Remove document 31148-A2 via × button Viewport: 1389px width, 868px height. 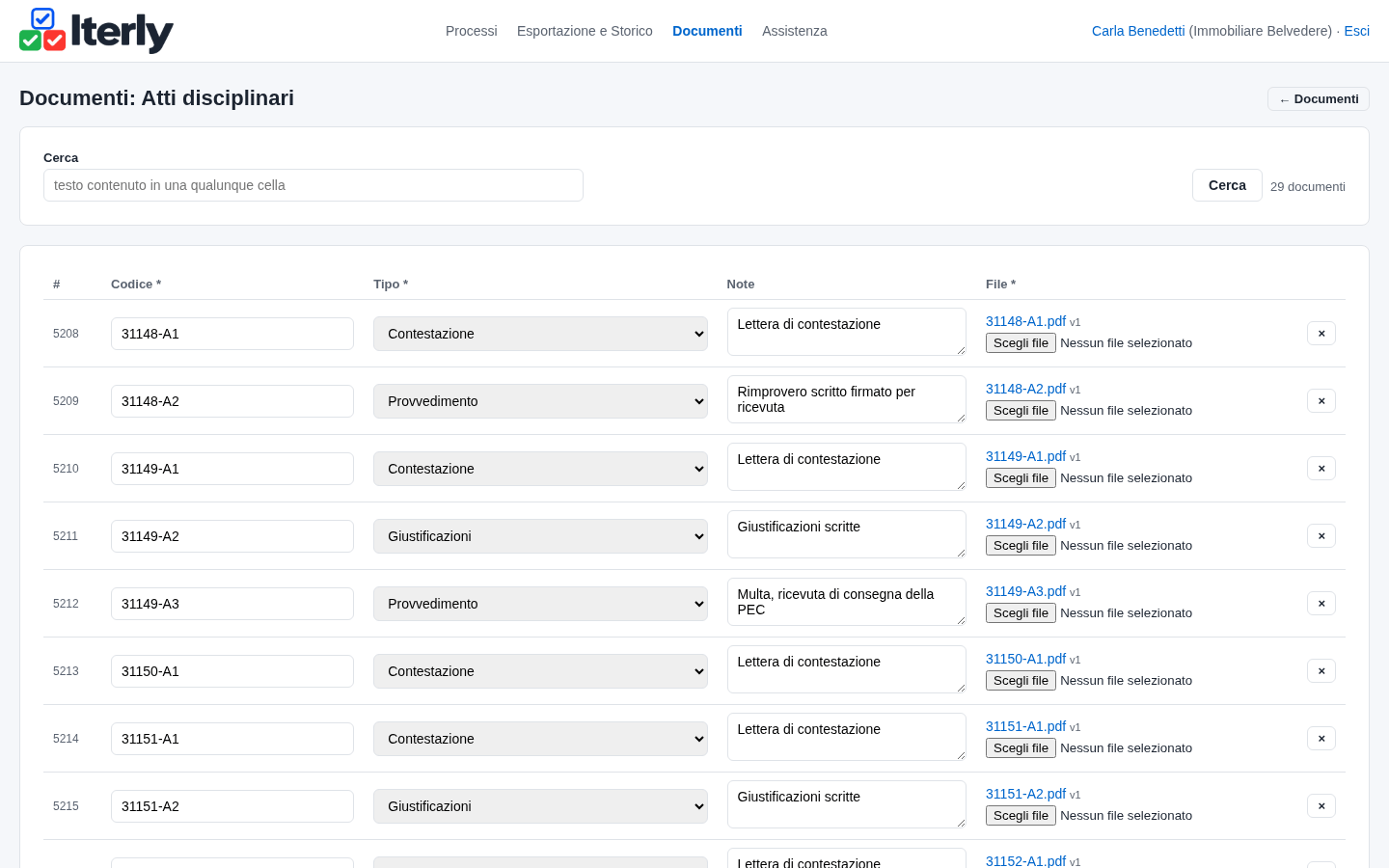pos(1321,401)
